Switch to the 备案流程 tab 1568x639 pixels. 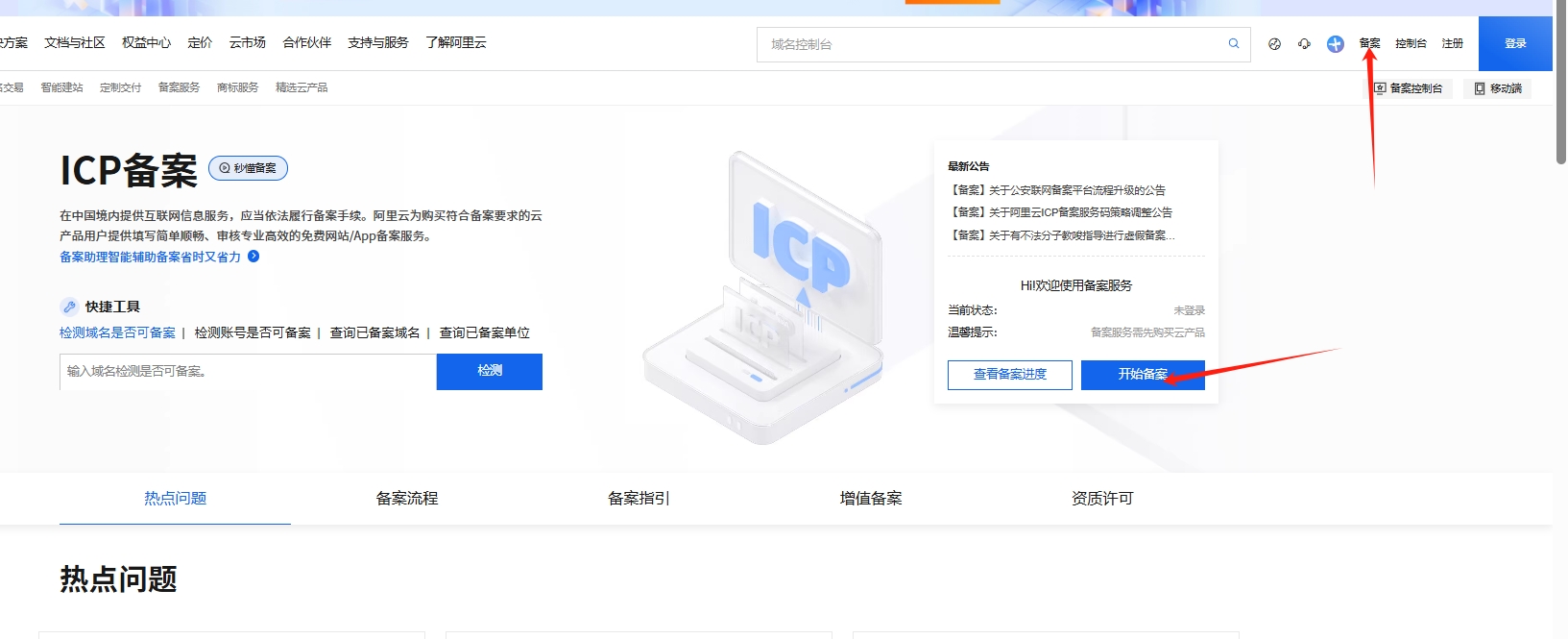tap(407, 498)
